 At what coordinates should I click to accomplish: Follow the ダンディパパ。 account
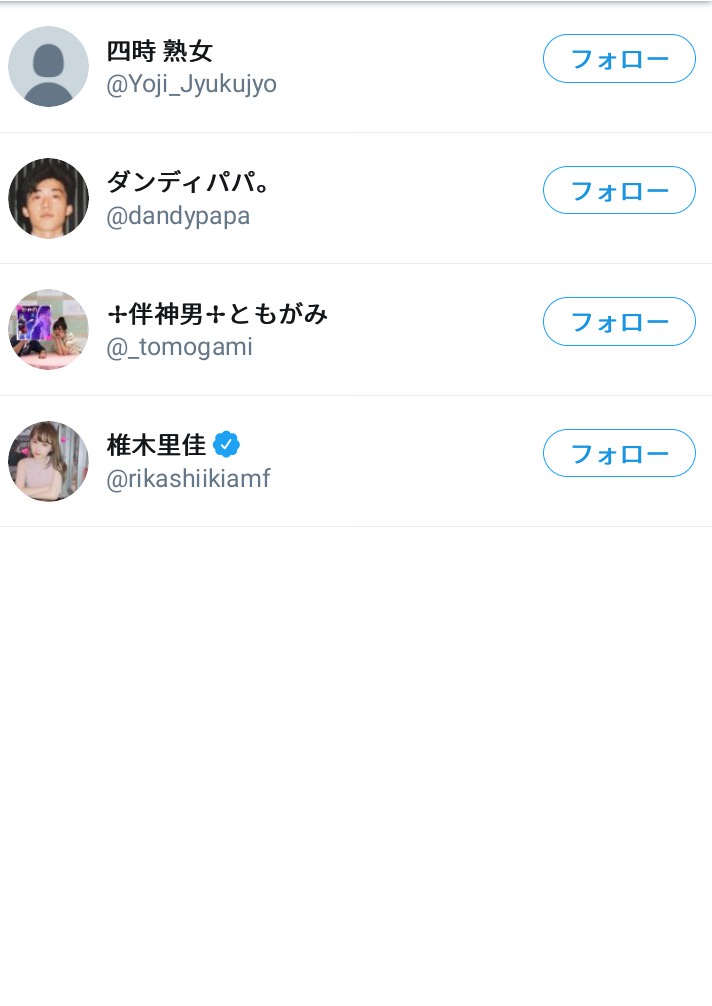click(619, 191)
